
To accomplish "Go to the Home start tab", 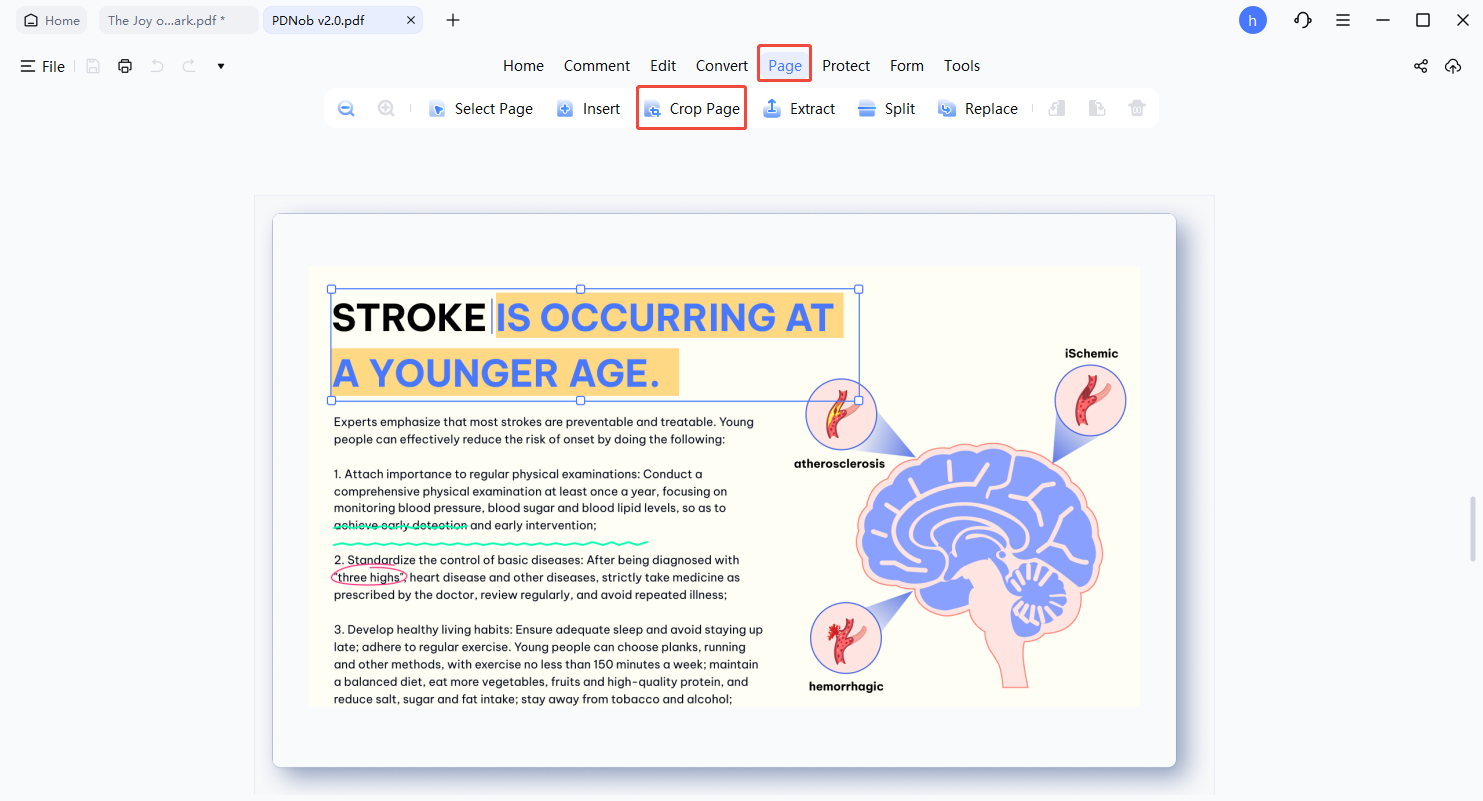I will (x=52, y=20).
